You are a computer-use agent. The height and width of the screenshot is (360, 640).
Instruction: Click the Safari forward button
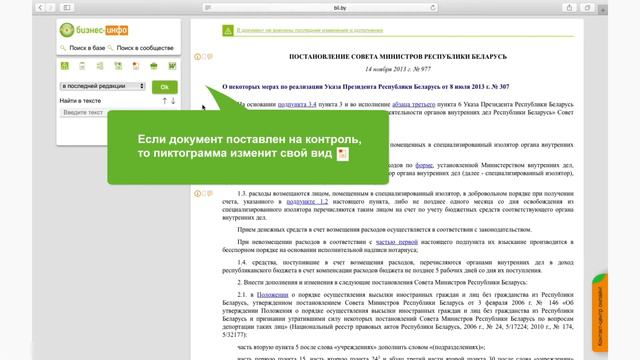pos(50,7)
